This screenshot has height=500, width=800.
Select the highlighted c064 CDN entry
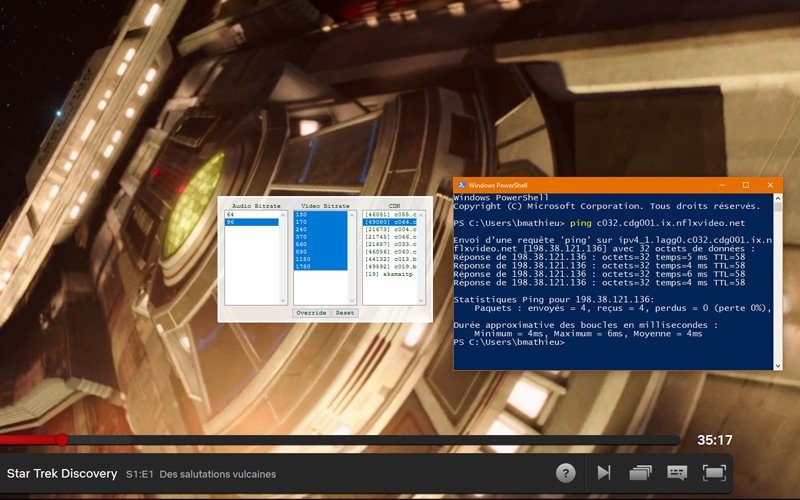[390, 222]
